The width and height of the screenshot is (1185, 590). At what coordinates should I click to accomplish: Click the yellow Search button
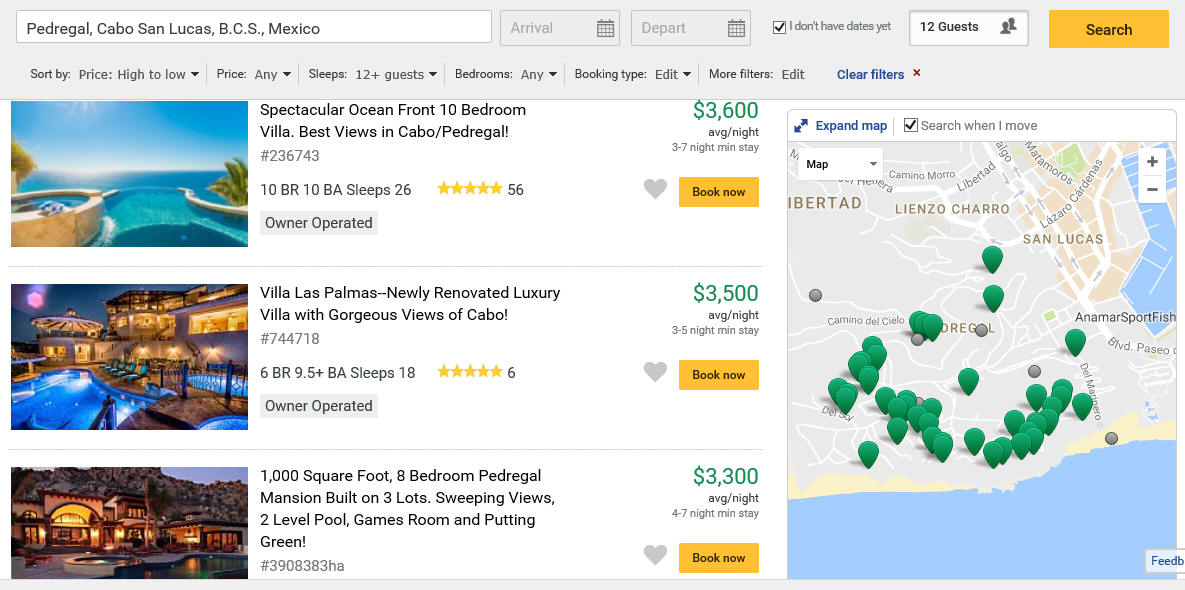[1108, 29]
